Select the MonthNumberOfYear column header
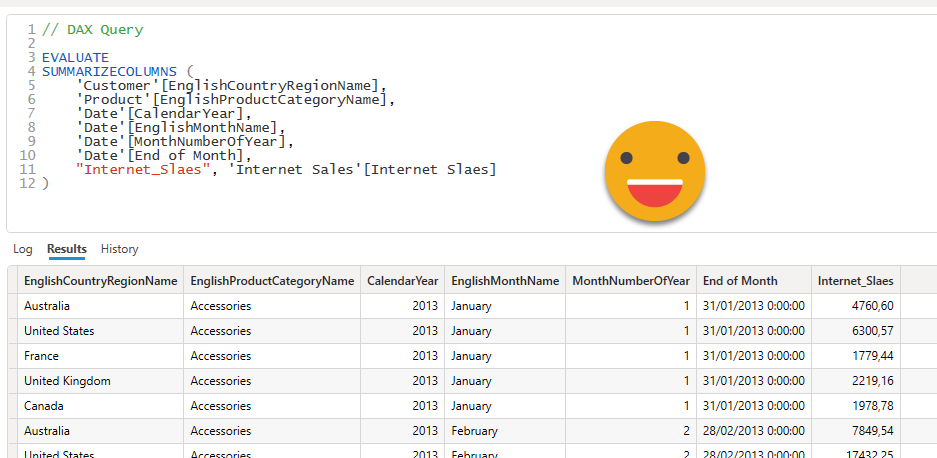 631,281
